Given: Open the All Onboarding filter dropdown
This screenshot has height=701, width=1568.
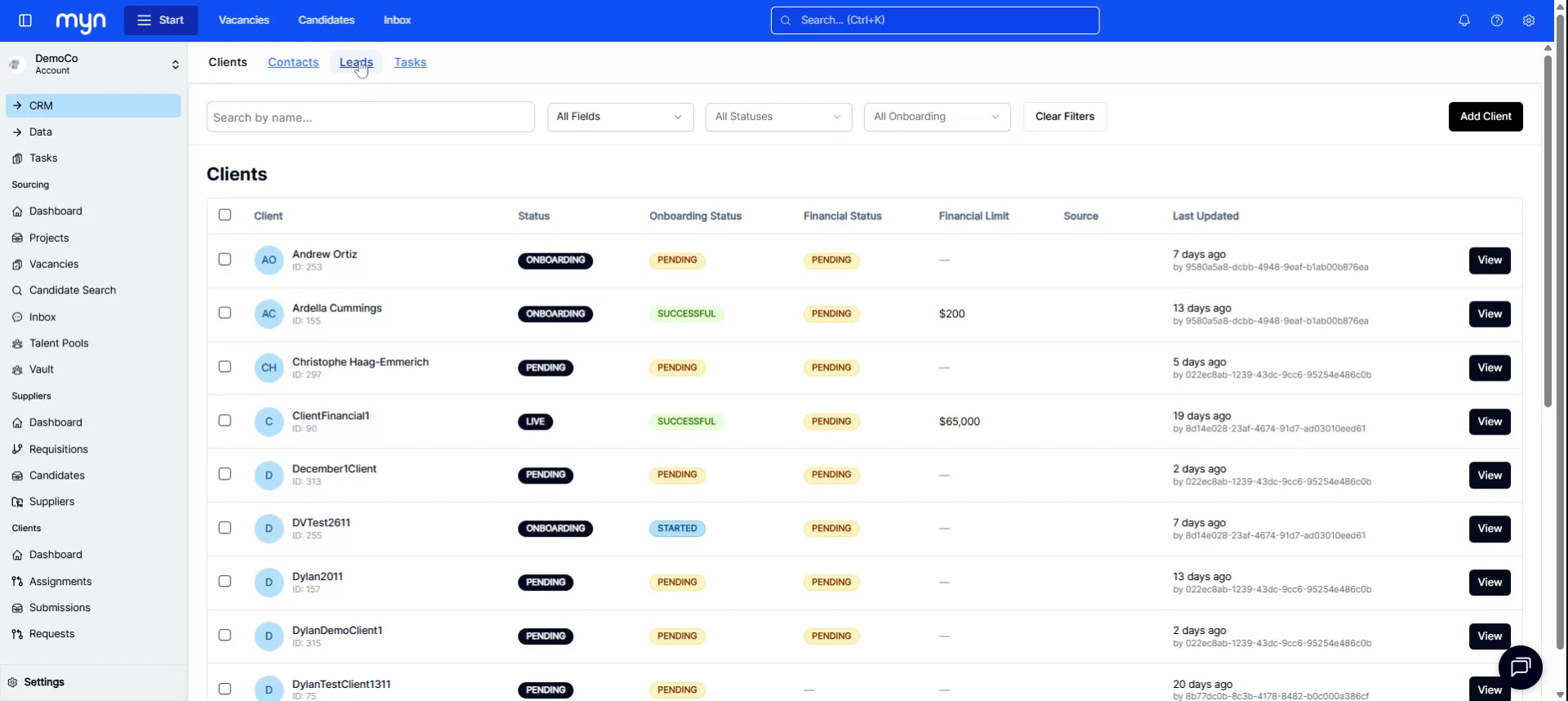Looking at the screenshot, I should pyautogui.click(x=936, y=117).
